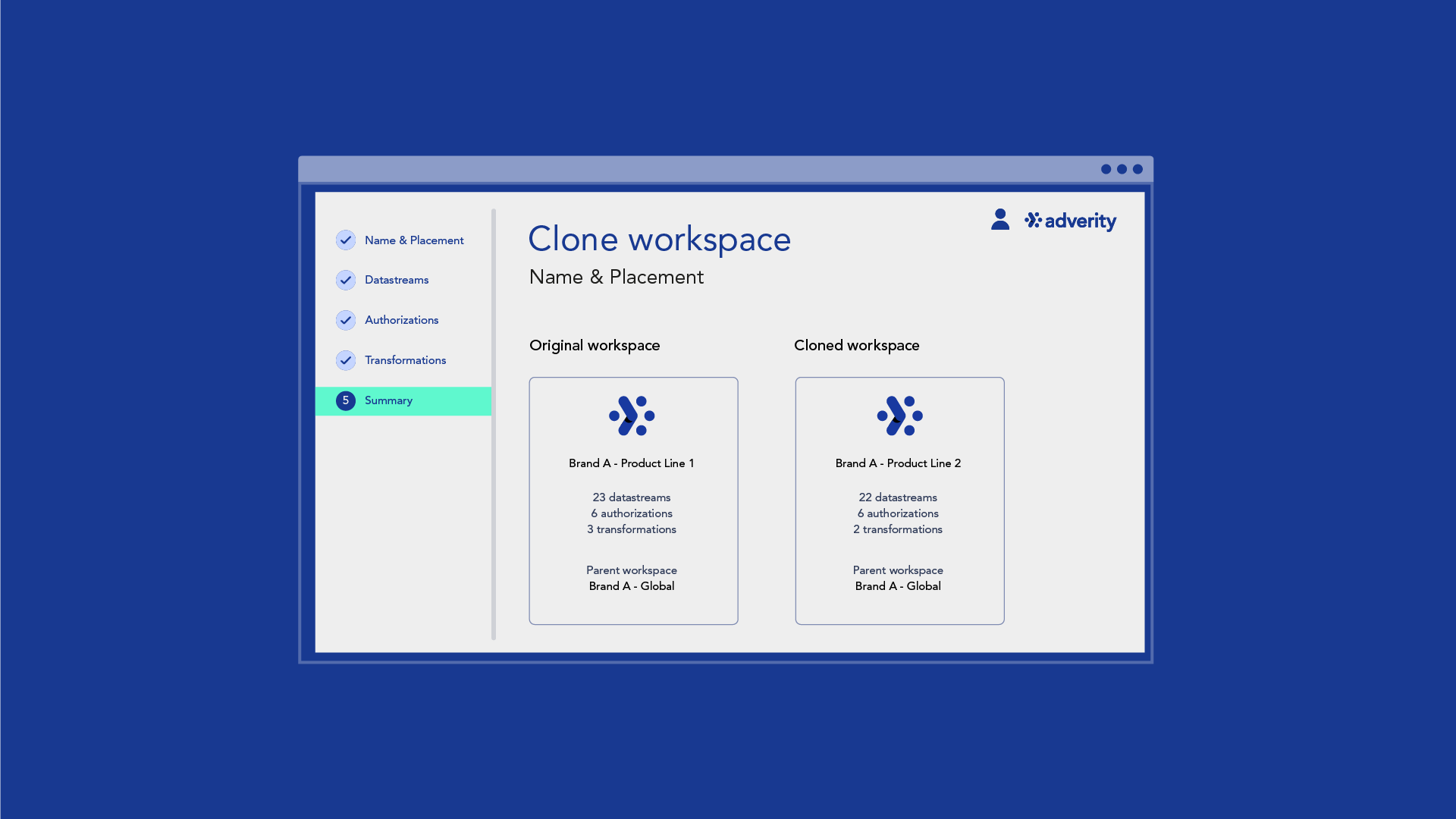Viewport: 1456px width, 819px height.
Task: Go to the Name & Placement step
Action: pyautogui.click(x=414, y=240)
